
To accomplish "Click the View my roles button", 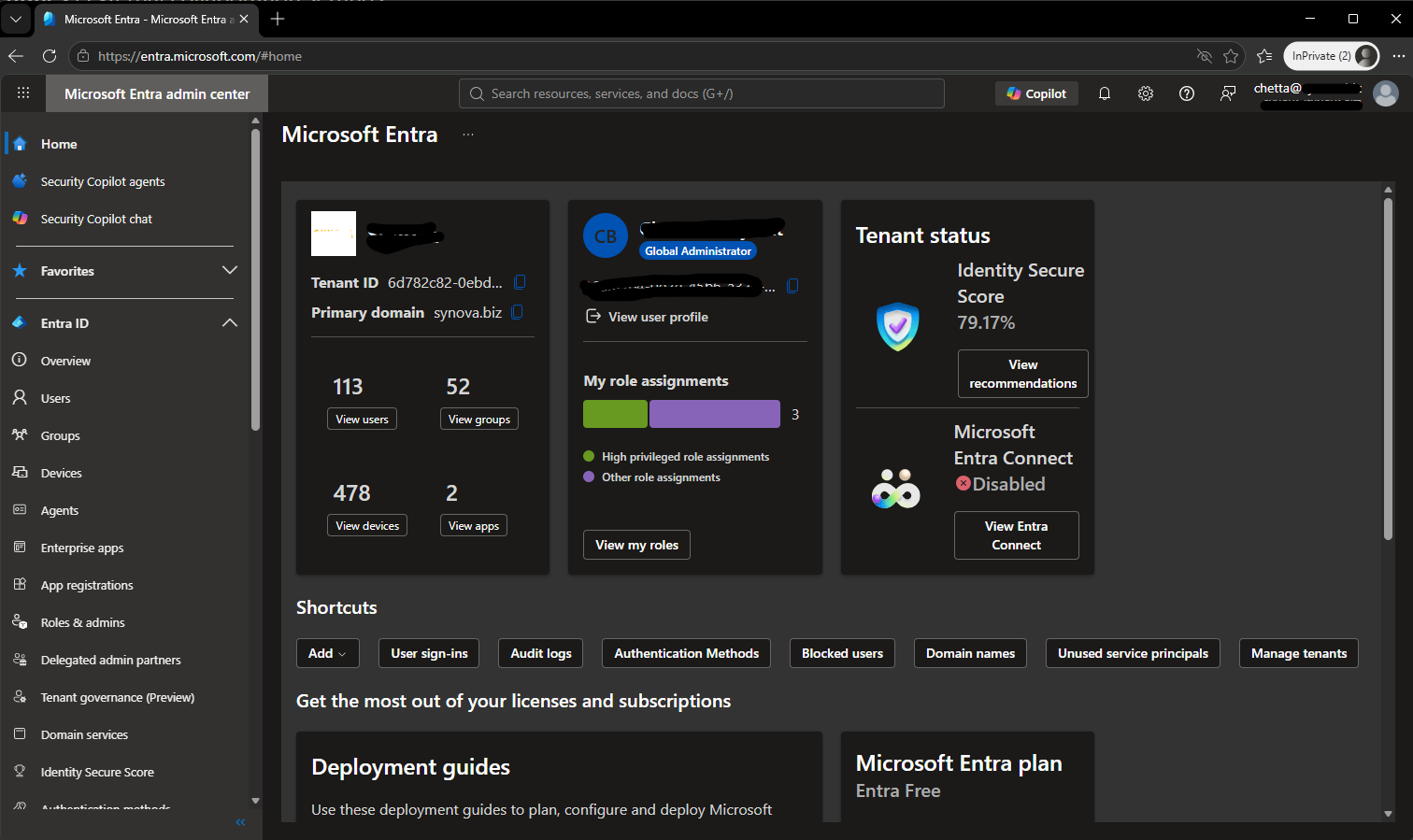I will tap(637, 545).
